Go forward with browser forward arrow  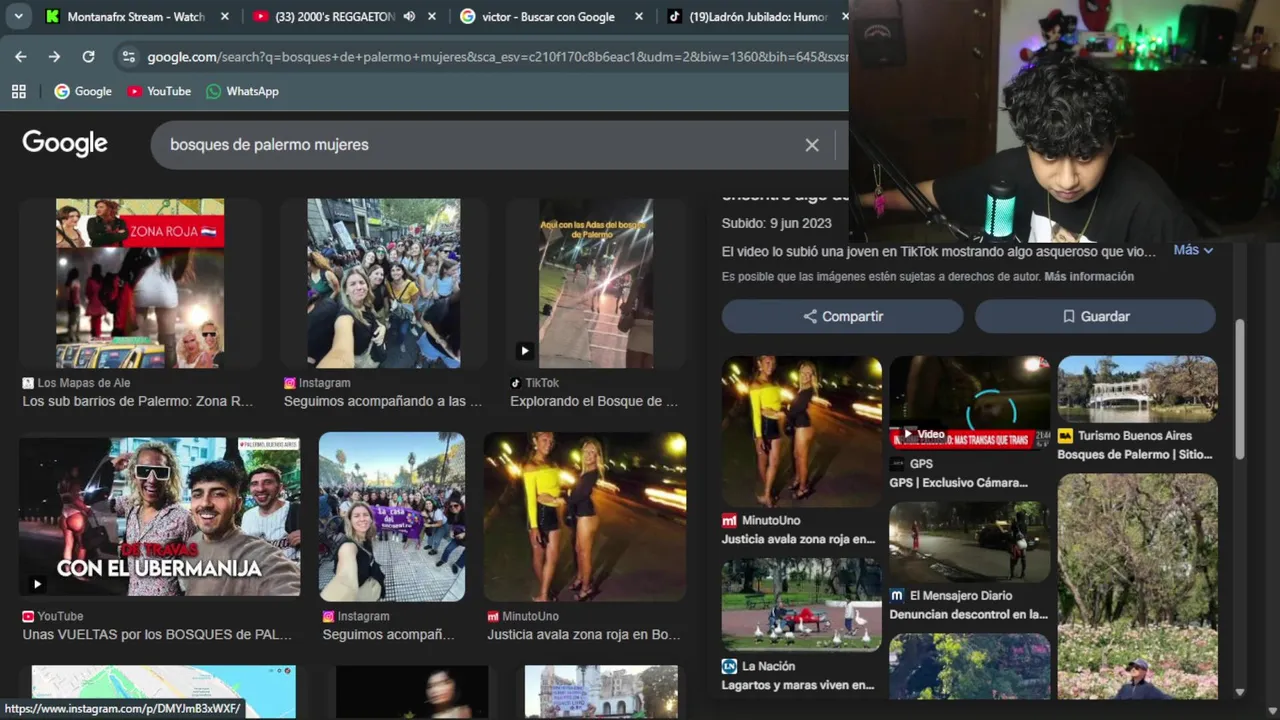[54, 57]
